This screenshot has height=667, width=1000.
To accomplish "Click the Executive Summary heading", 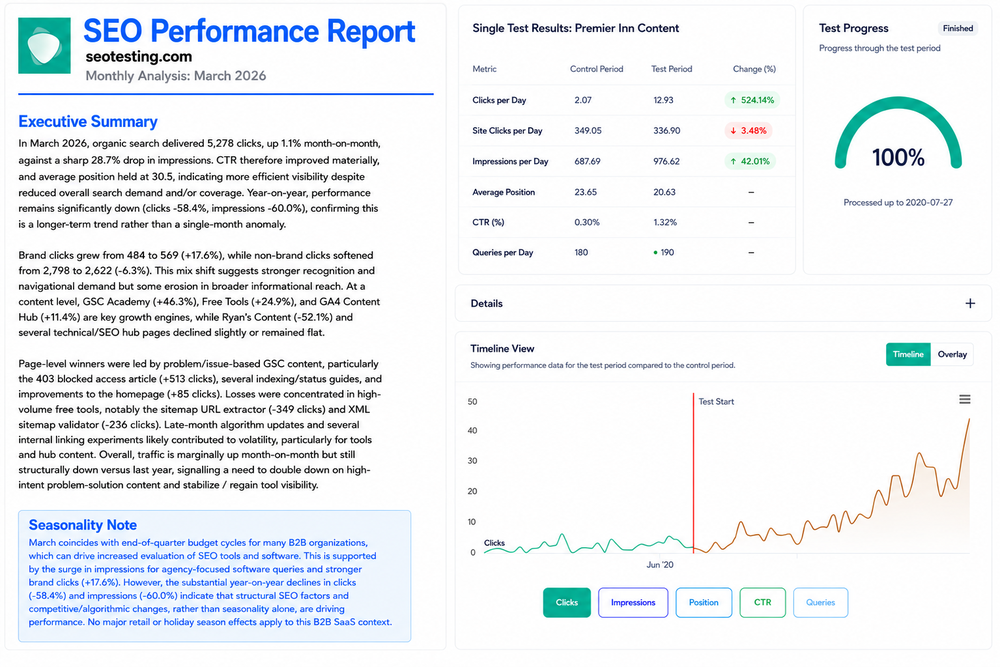I will (88, 121).
